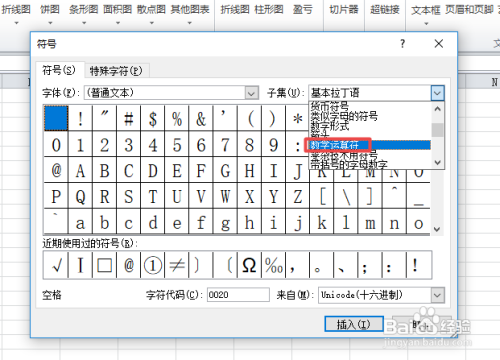This screenshot has width=500, height=360.
Task: Select the ≠ recent symbol
Action: pyautogui.click(x=177, y=265)
